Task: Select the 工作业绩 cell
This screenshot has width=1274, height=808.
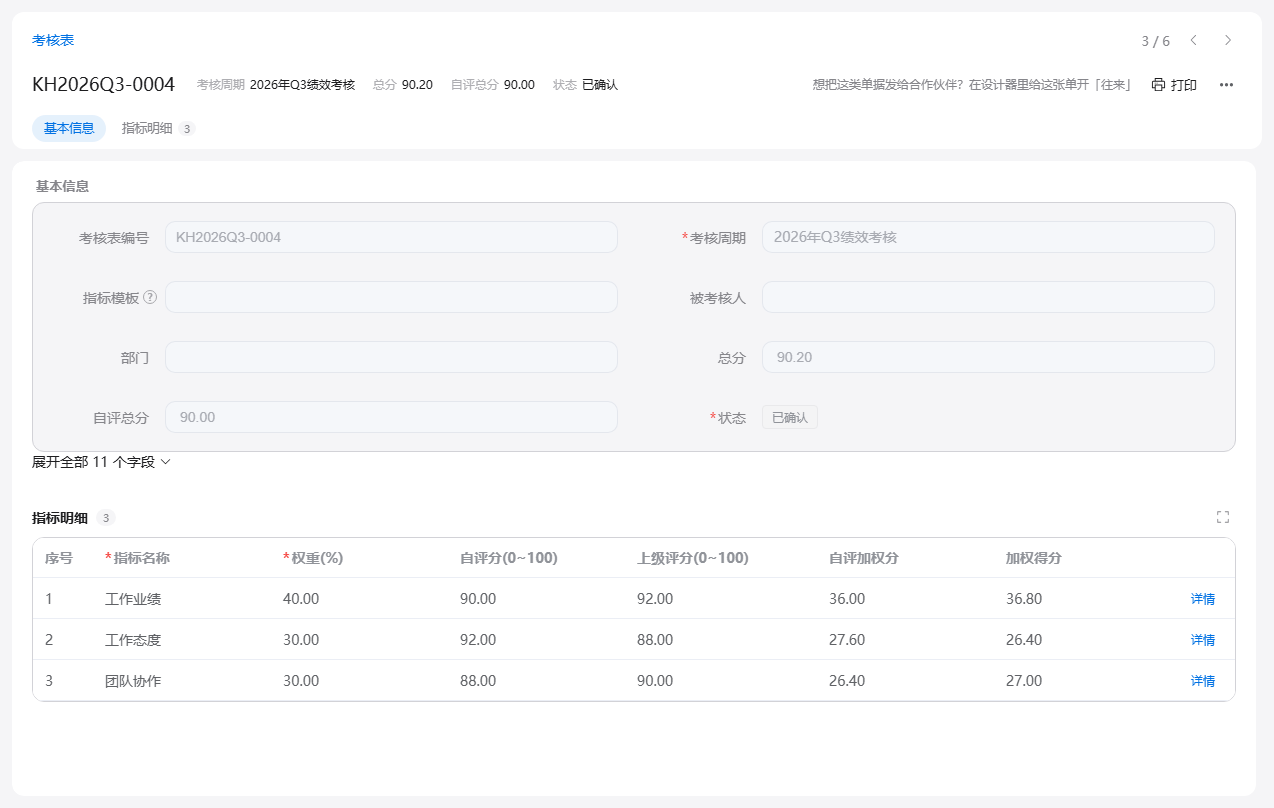Action: point(133,599)
